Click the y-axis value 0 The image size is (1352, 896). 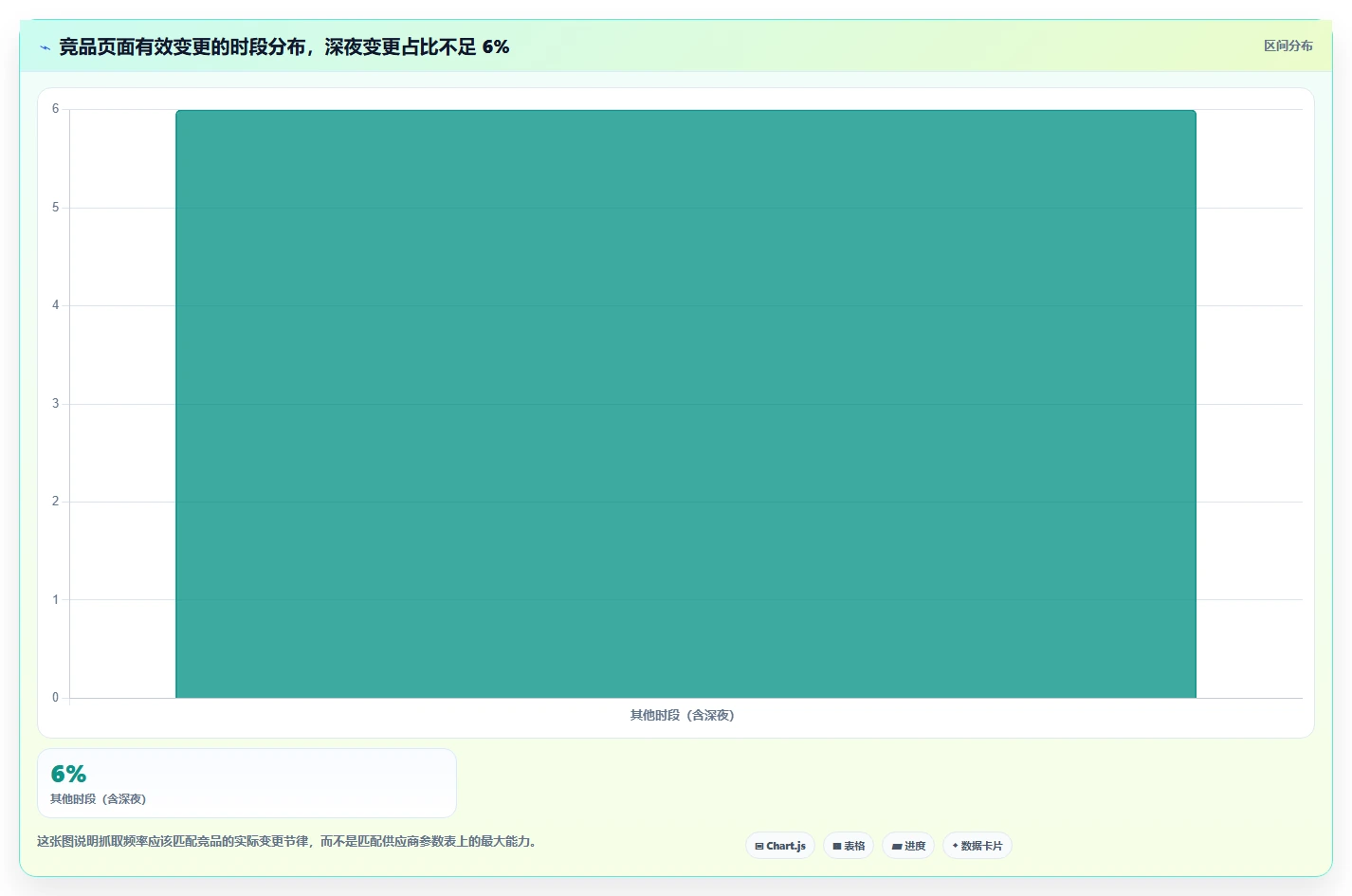click(x=55, y=698)
